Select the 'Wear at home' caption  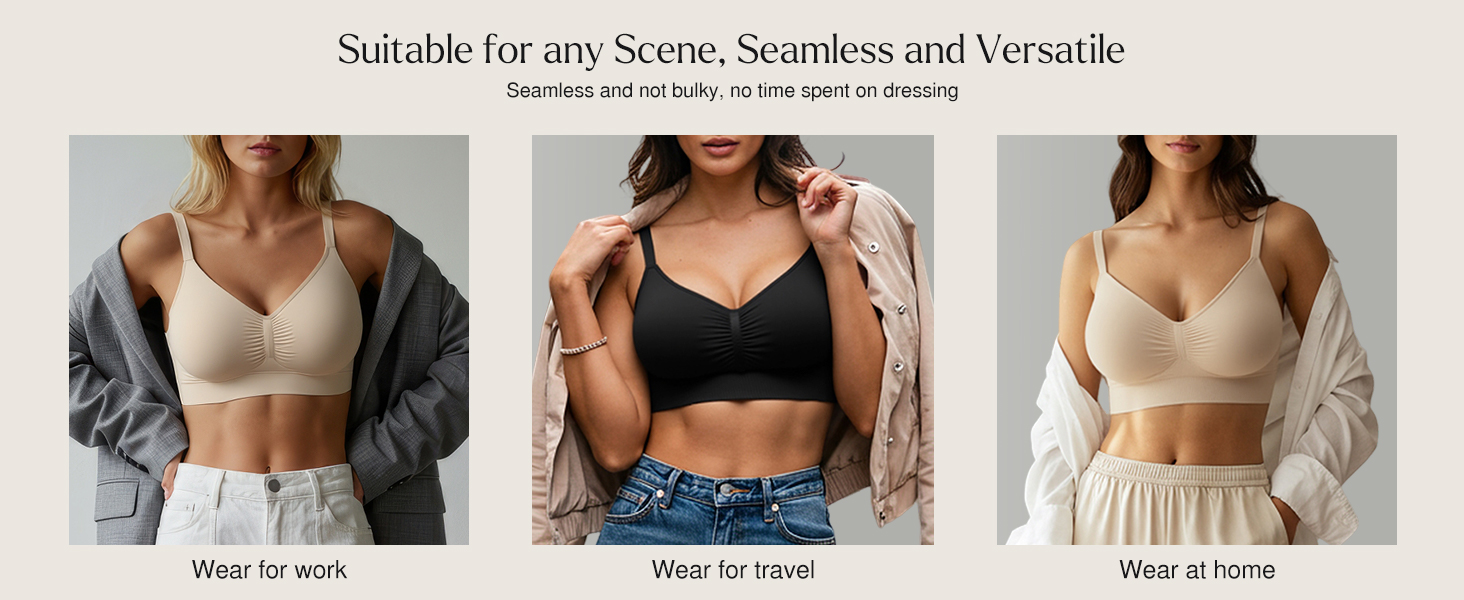[1197, 571]
